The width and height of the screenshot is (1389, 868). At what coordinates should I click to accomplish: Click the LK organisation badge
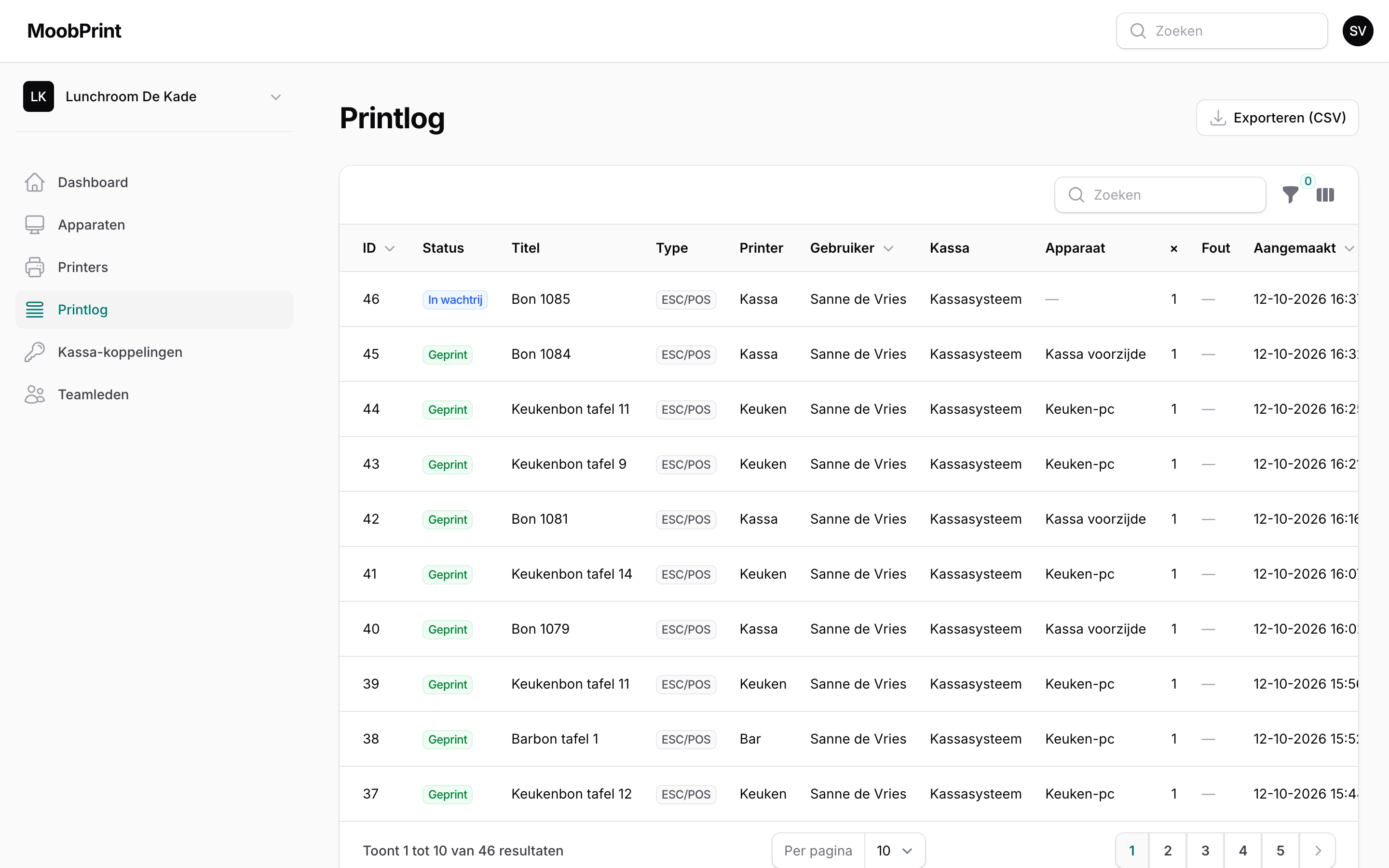39,96
